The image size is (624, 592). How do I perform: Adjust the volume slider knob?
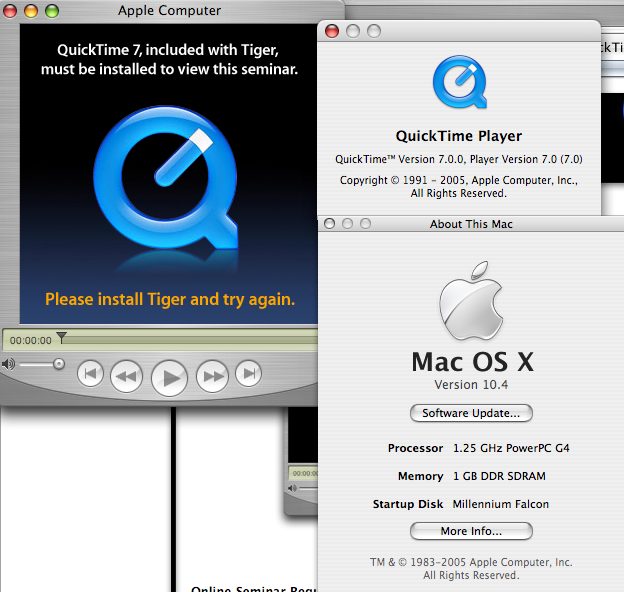coord(59,364)
